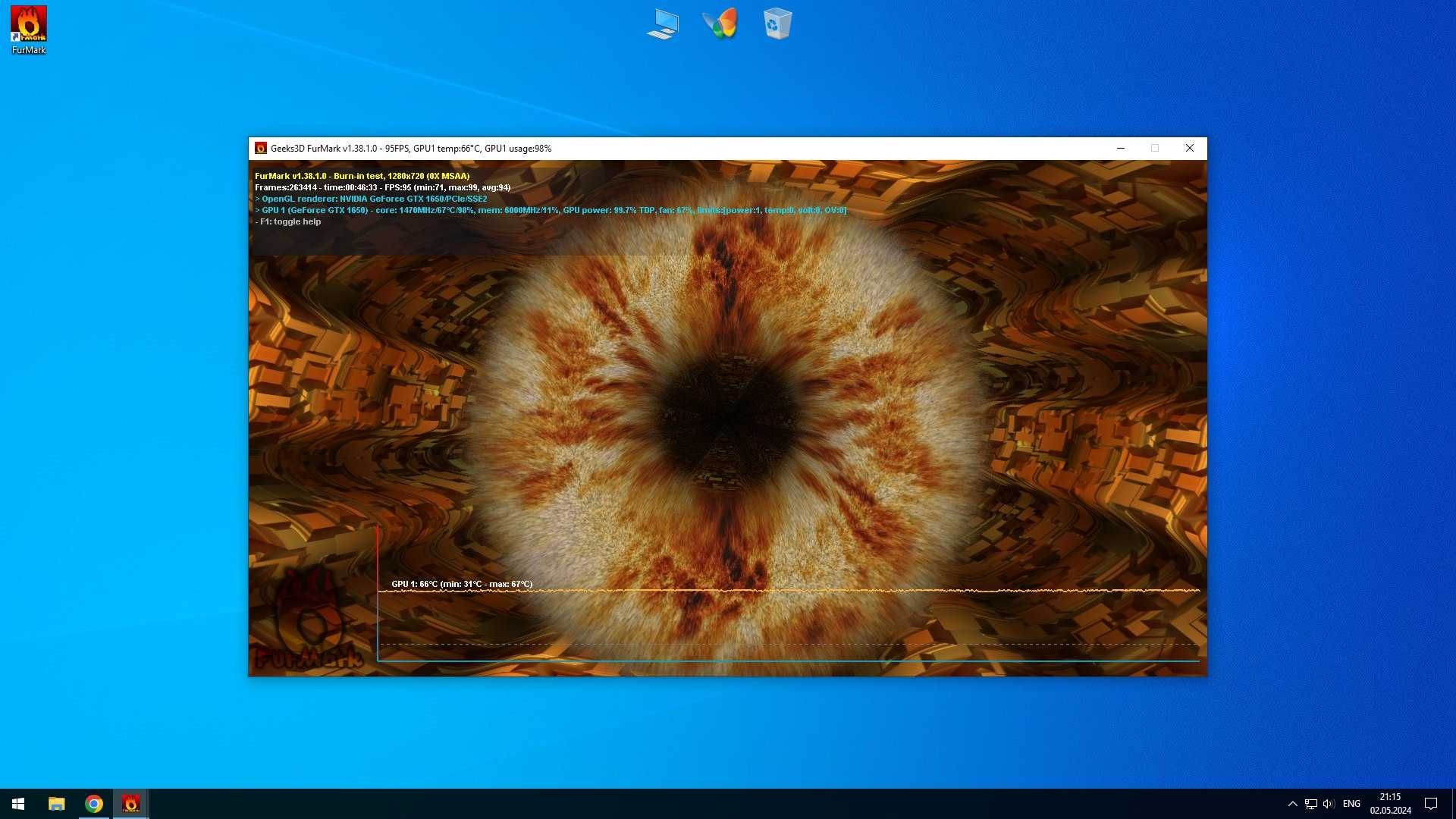
Task: Minimize the FurMark window
Action: point(1120,149)
